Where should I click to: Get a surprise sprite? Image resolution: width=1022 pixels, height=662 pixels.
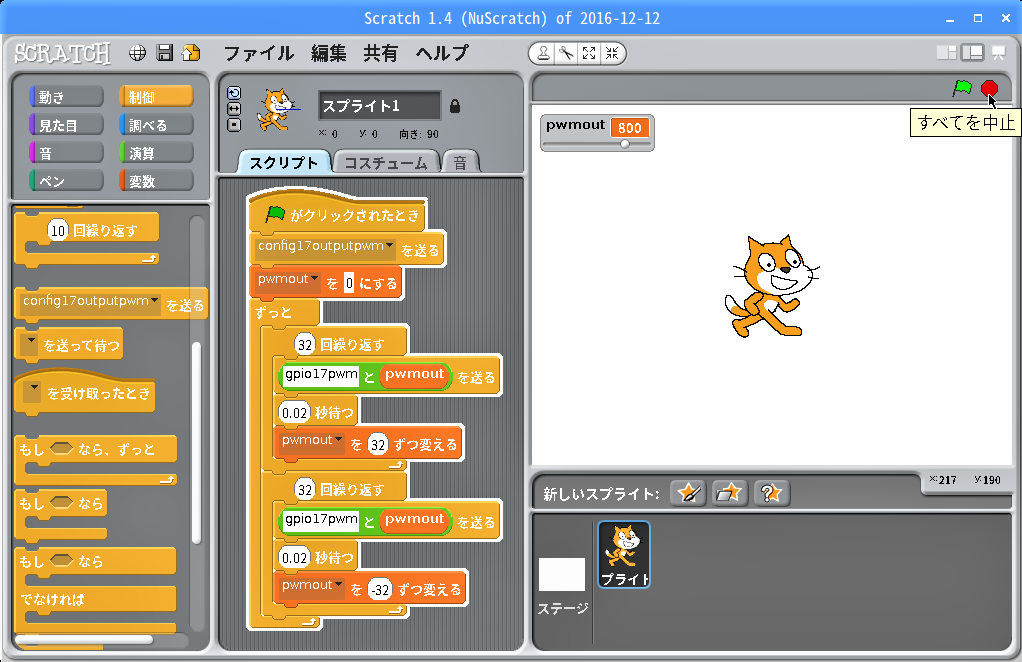tap(771, 493)
